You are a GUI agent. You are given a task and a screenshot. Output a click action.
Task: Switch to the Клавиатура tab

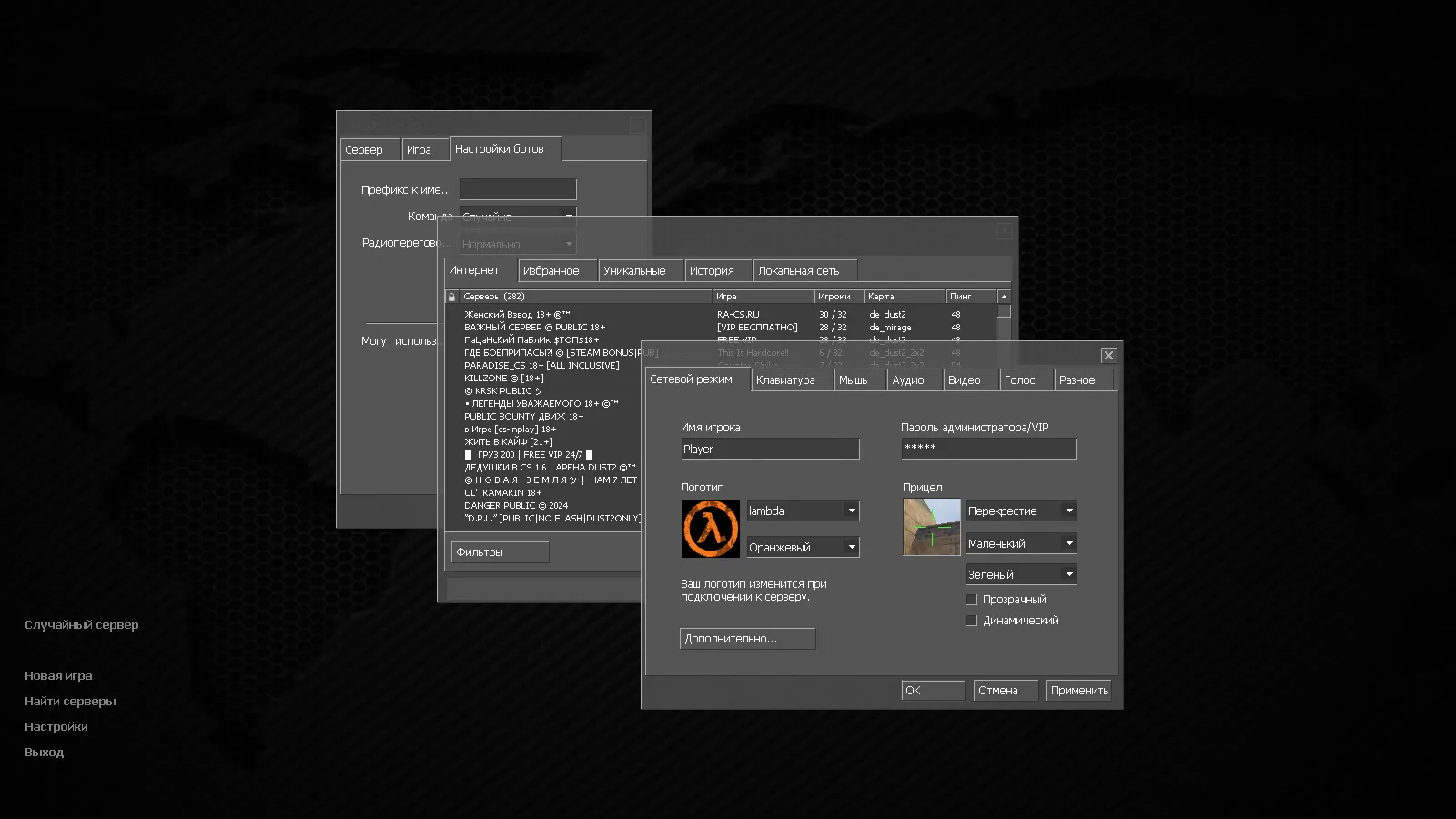point(792,380)
